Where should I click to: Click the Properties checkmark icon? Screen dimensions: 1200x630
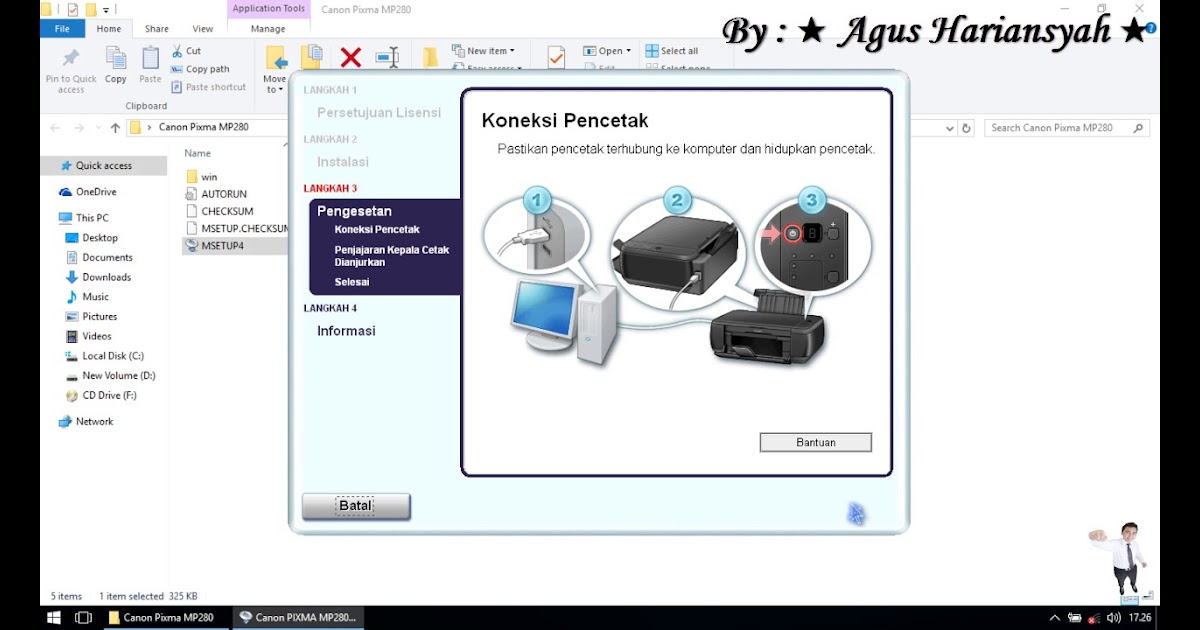[x=556, y=58]
